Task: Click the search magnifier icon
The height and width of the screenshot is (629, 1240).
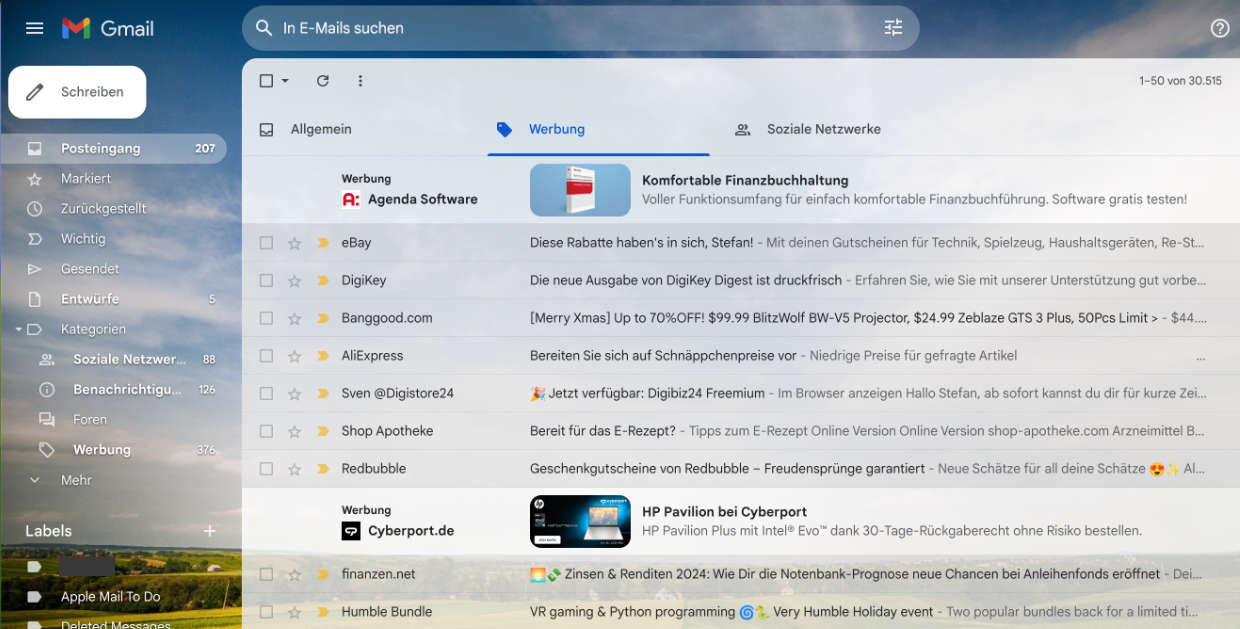Action: point(264,28)
